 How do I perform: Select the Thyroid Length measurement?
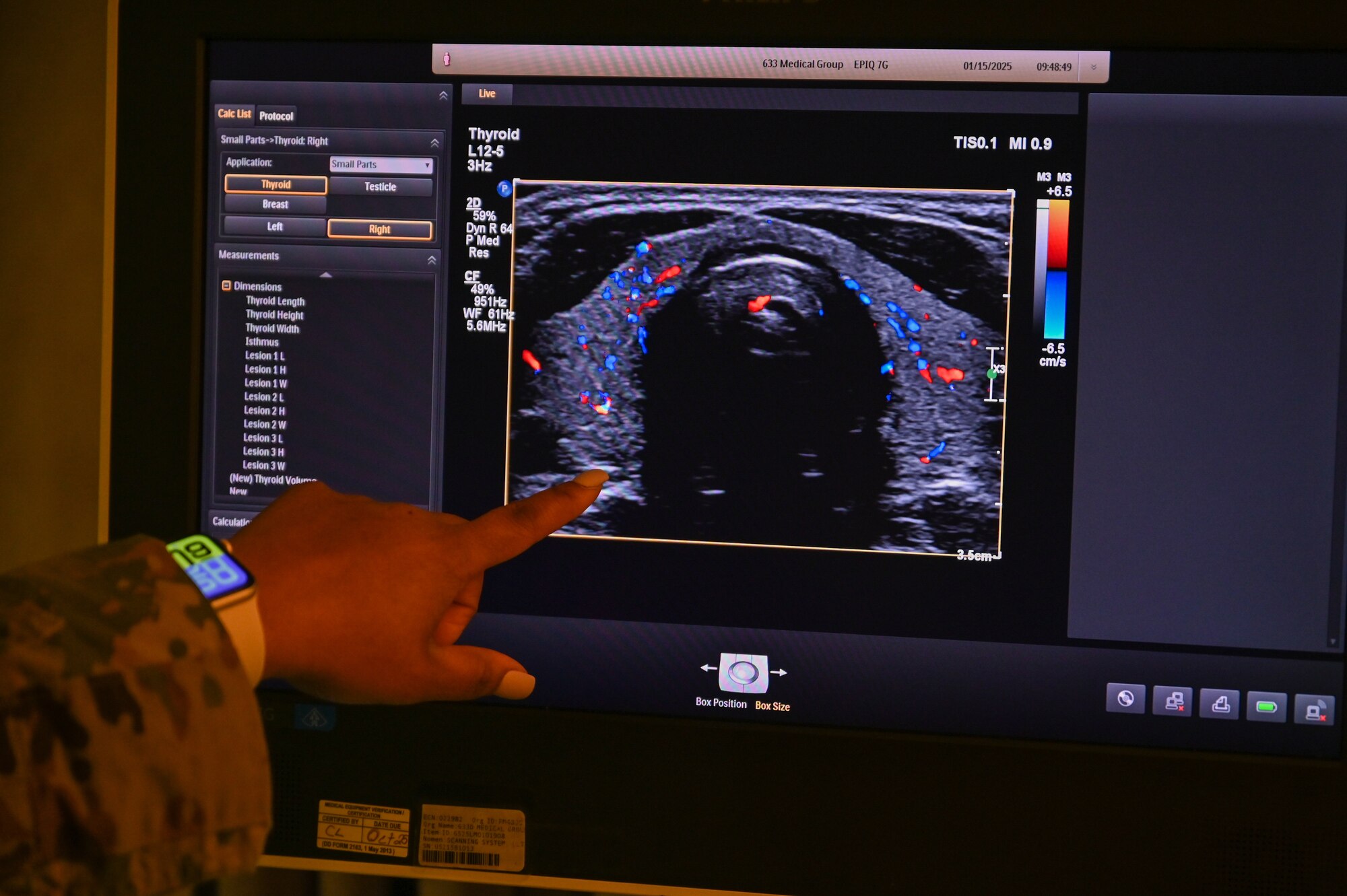pos(275,301)
